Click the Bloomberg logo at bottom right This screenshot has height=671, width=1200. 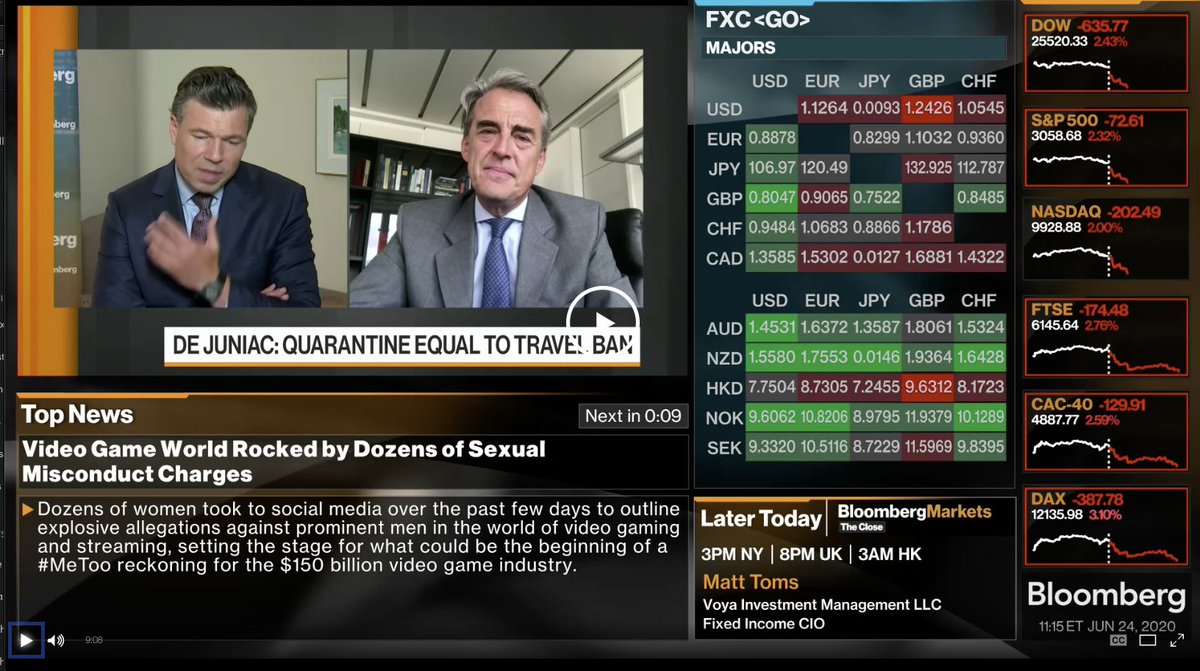click(1106, 595)
